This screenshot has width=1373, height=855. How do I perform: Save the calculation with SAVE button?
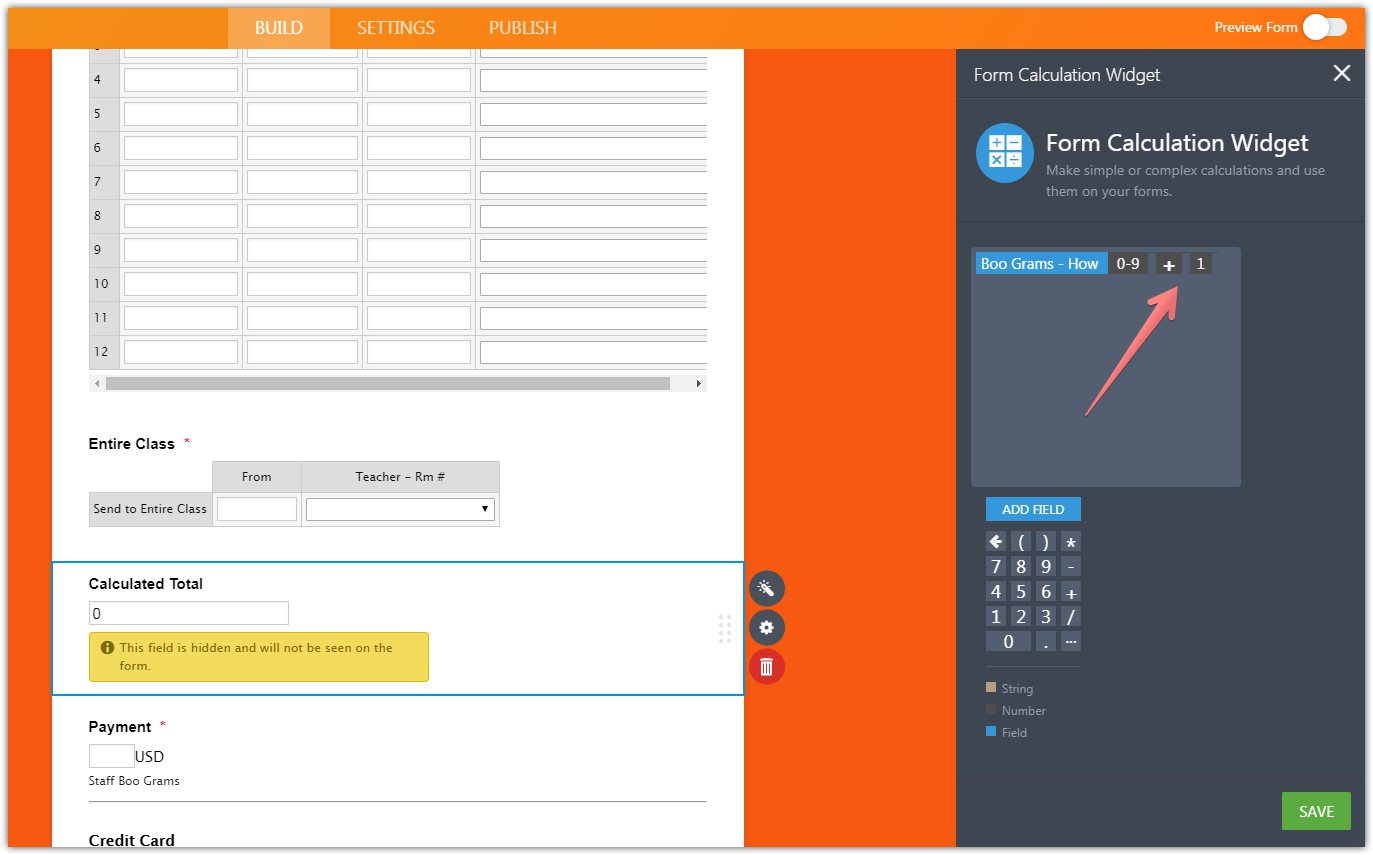[x=1315, y=811]
